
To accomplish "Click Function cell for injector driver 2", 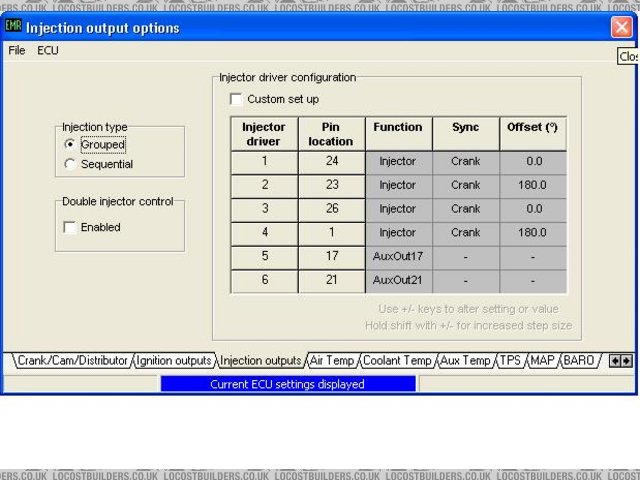I will (x=399, y=186).
